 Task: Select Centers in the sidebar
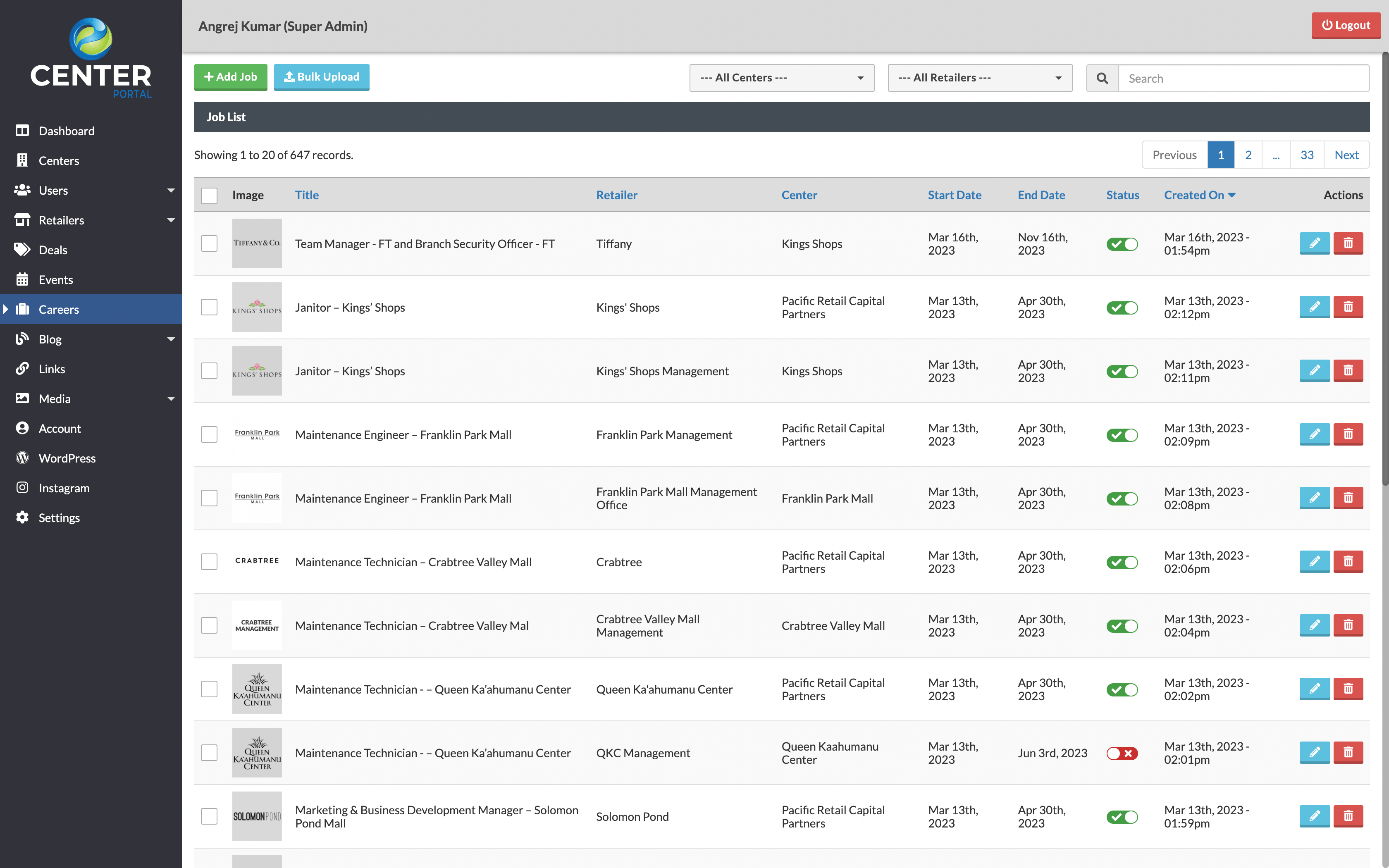tap(60, 160)
